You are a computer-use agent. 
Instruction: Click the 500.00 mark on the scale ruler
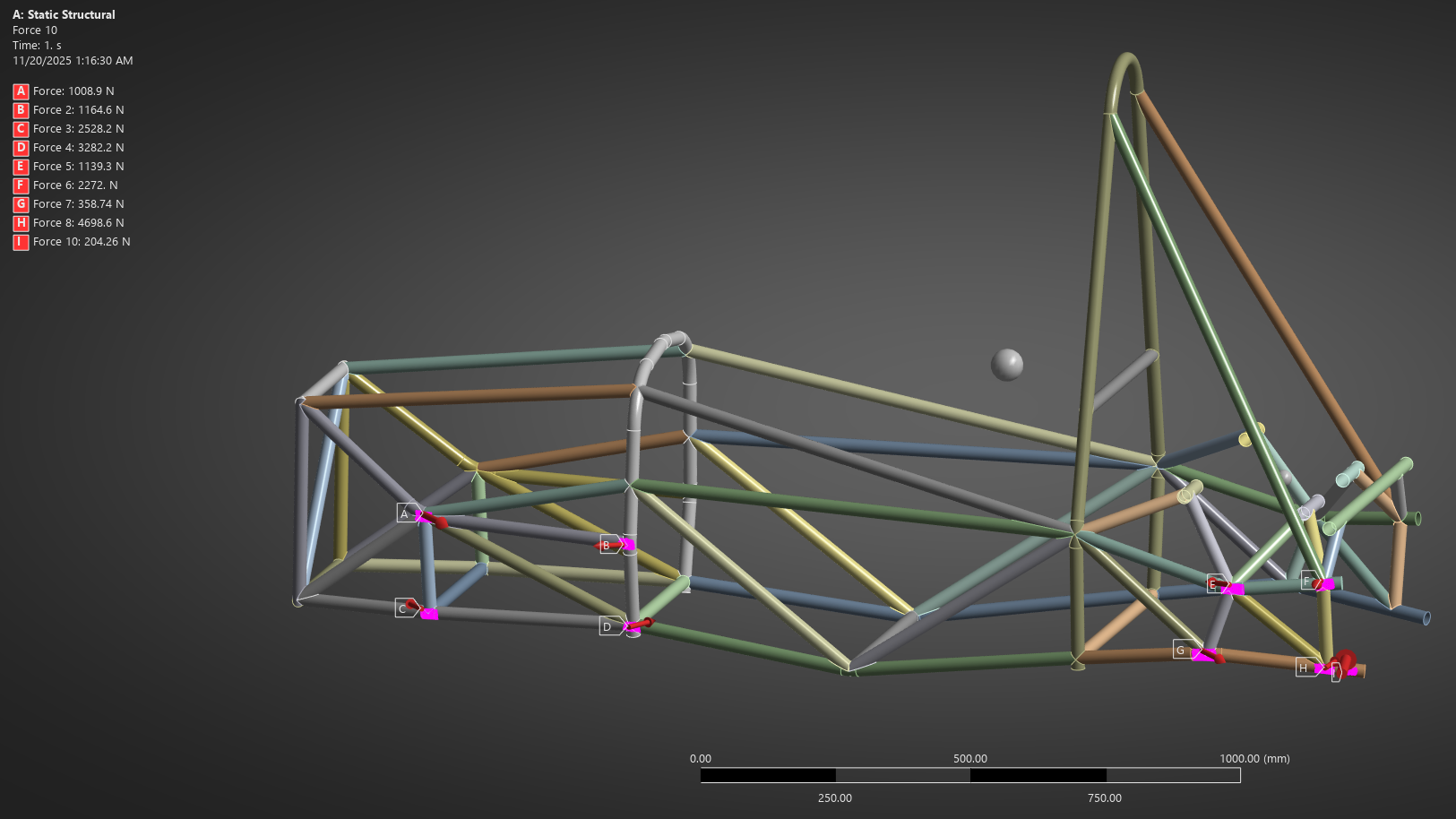(x=969, y=758)
